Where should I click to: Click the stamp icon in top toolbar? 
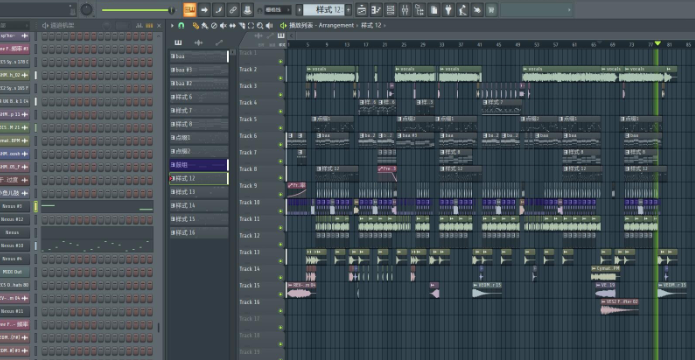(247, 10)
